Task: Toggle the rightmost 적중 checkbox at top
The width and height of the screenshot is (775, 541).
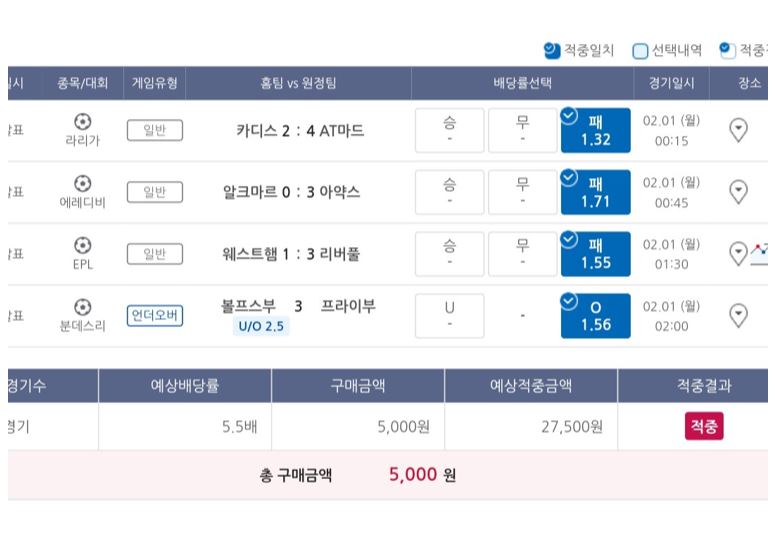Action: [727, 50]
